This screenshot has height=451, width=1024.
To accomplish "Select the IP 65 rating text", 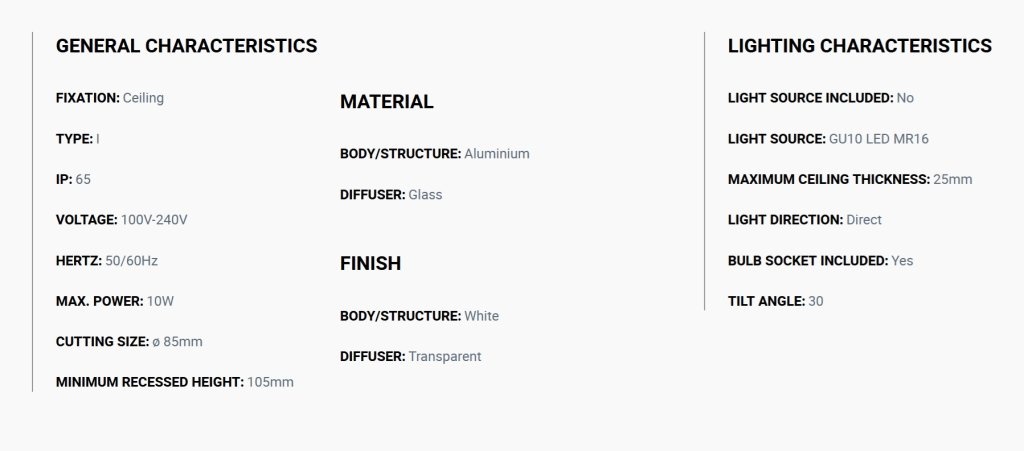I will pos(73,179).
